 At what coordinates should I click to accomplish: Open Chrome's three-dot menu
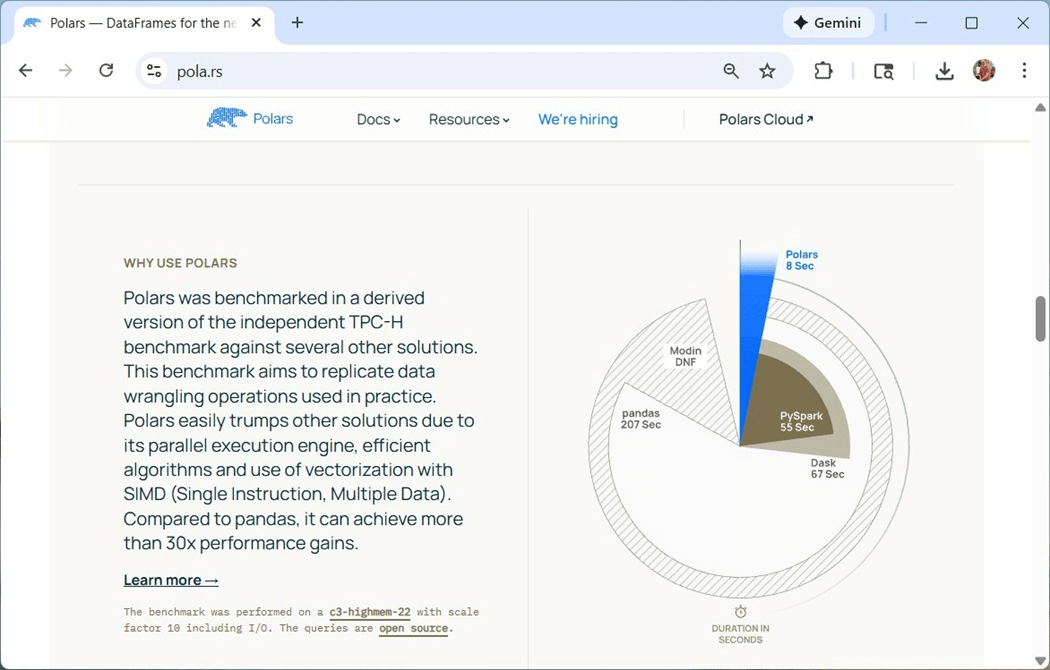[1024, 70]
